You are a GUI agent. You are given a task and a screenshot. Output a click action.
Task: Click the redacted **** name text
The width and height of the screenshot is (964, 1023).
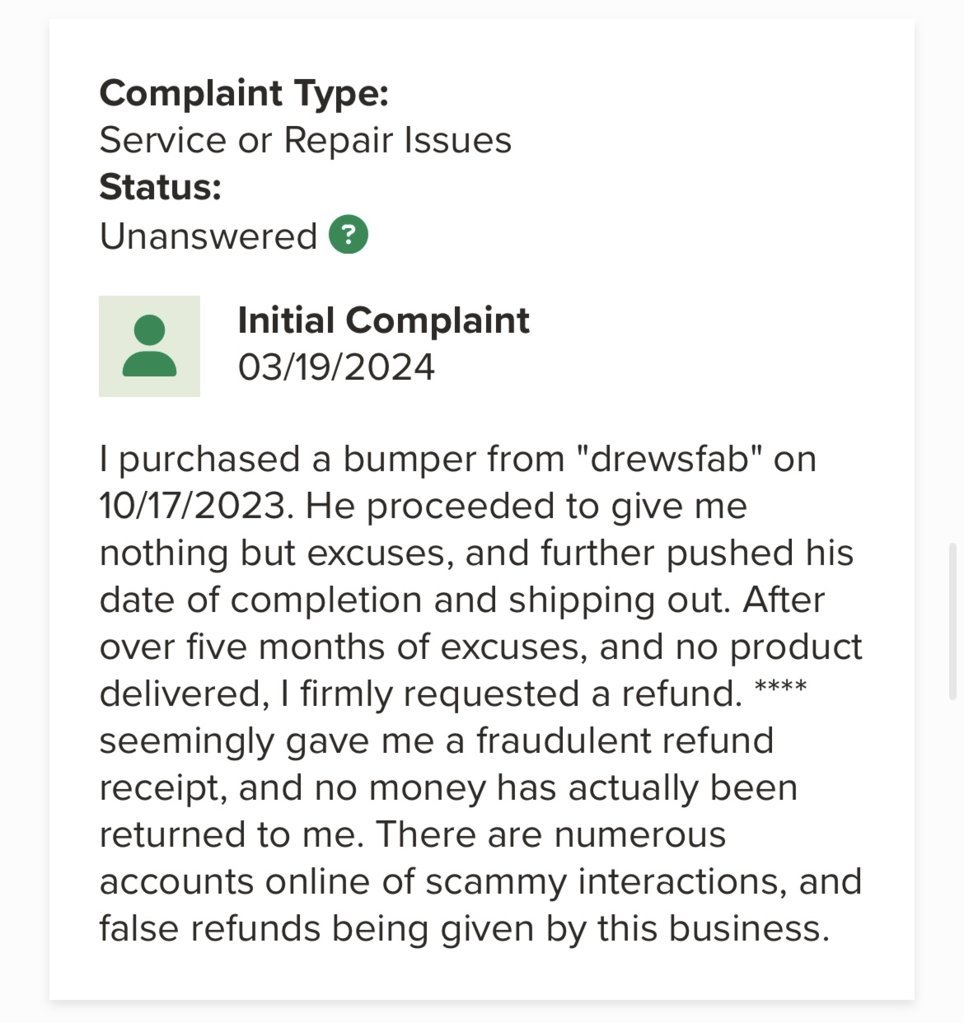(781, 687)
